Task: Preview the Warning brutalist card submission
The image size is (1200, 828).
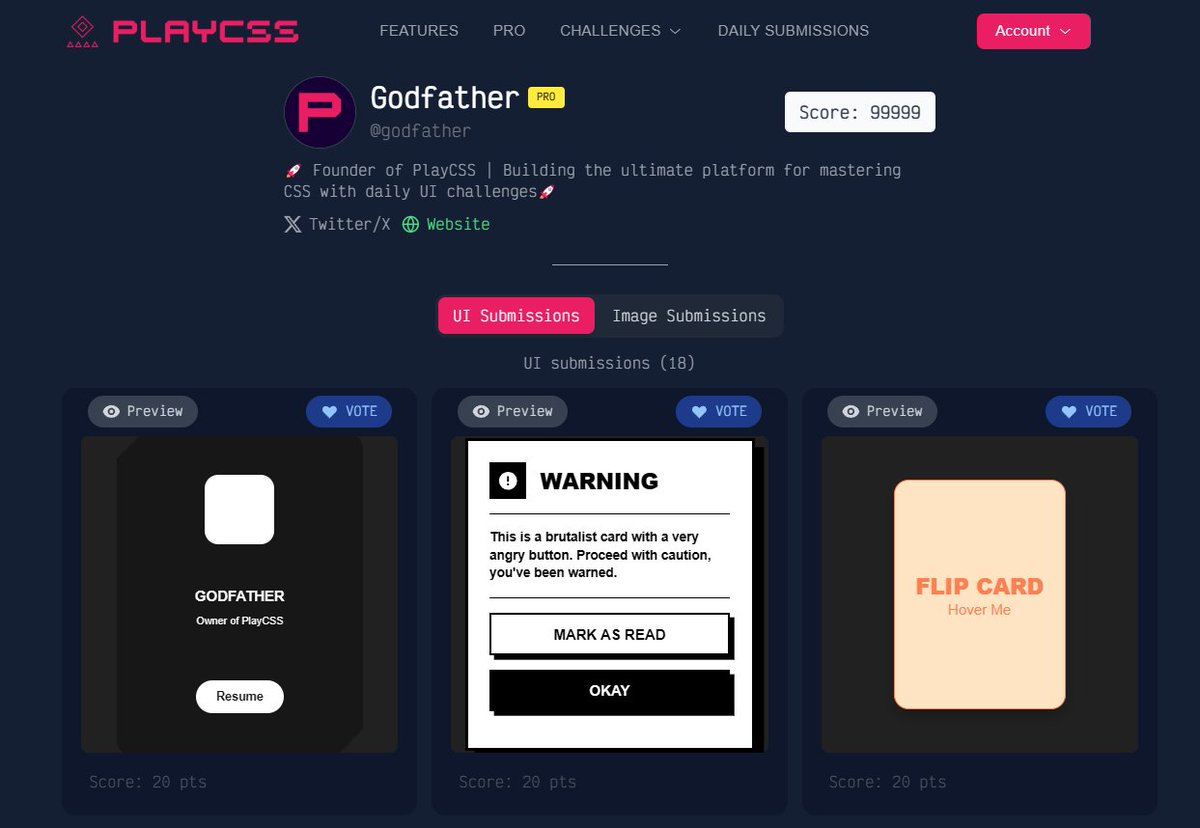Action: (x=512, y=411)
